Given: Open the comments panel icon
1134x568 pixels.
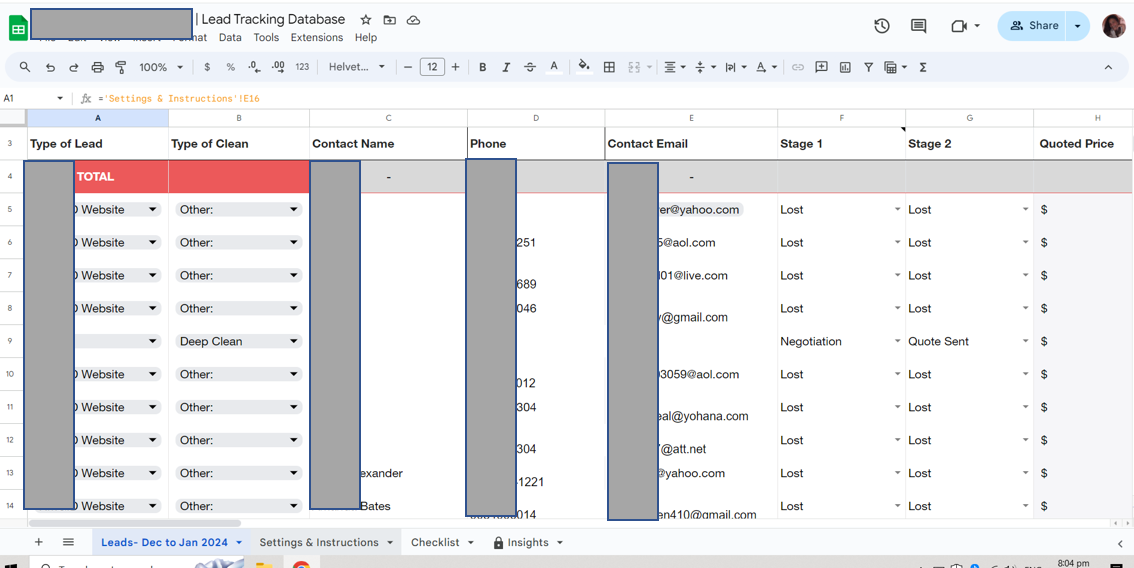Looking at the screenshot, I should [x=918, y=26].
